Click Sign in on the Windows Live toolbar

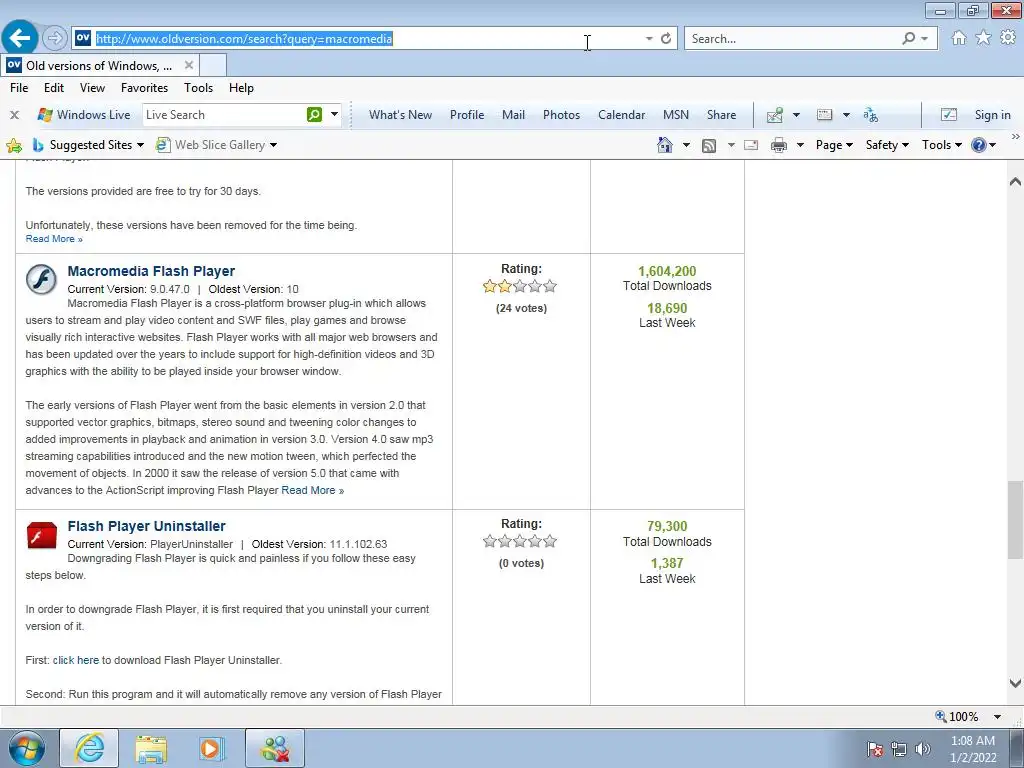[x=992, y=115]
